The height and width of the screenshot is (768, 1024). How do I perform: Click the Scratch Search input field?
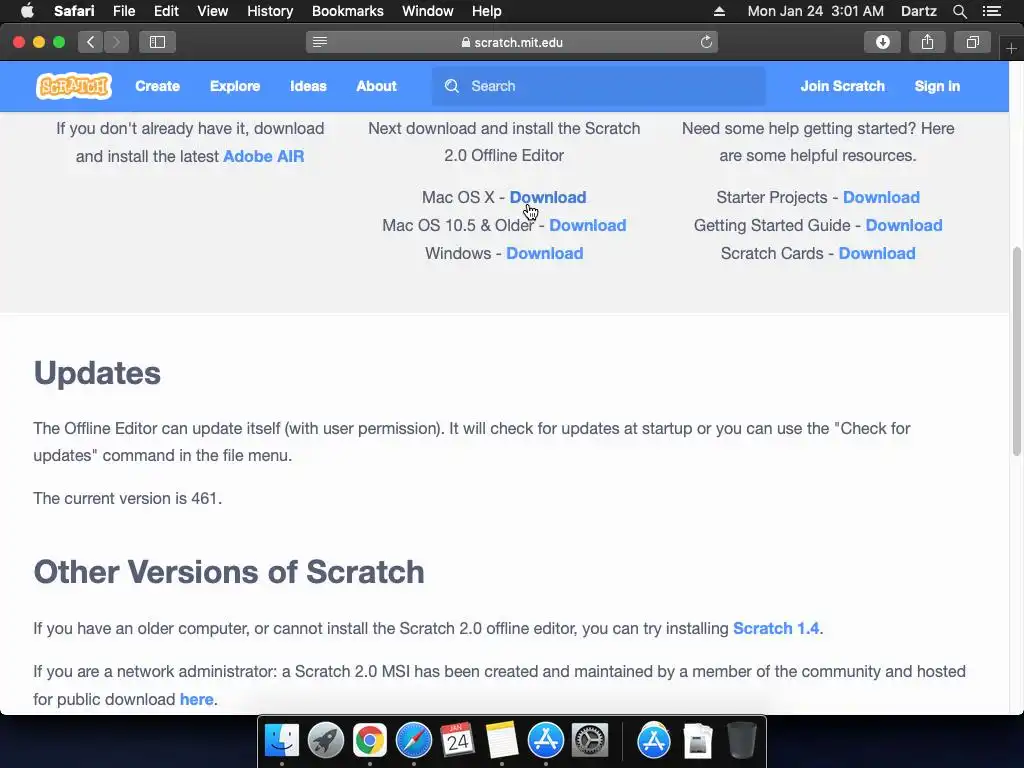pos(598,86)
